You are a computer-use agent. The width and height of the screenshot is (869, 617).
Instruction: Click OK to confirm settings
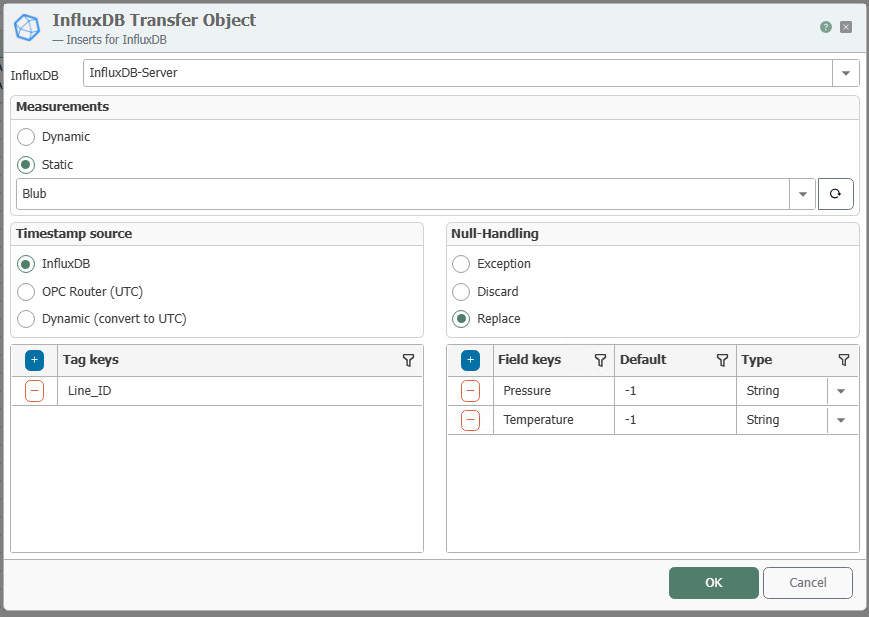click(713, 583)
